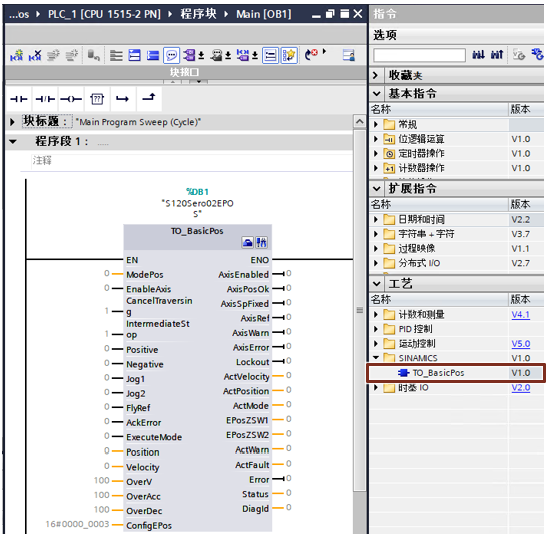Click first search icon in instructions panel
This screenshot has height=543, width=547.
(478, 54)
